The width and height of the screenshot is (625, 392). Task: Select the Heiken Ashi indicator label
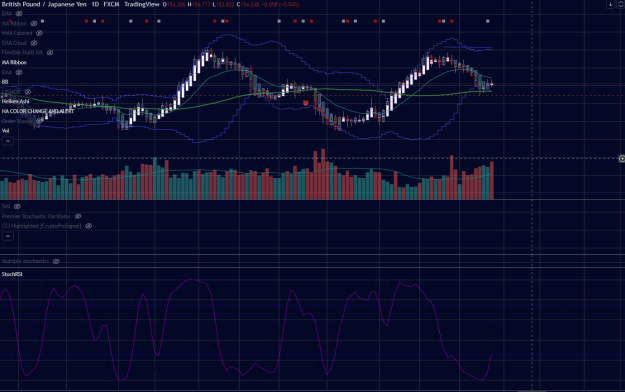pyautogui.click(x=16, y=101)
